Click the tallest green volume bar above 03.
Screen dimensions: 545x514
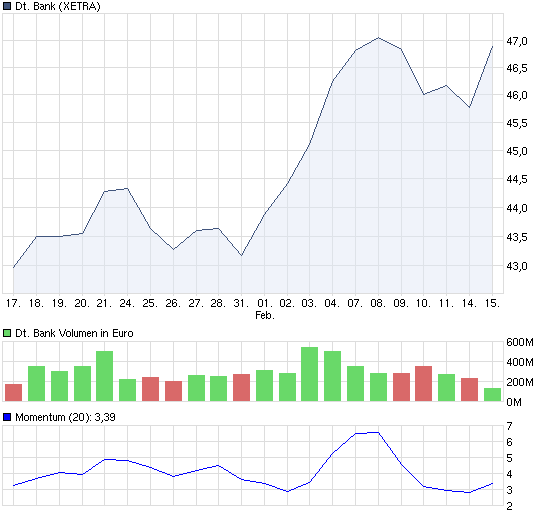309,374
